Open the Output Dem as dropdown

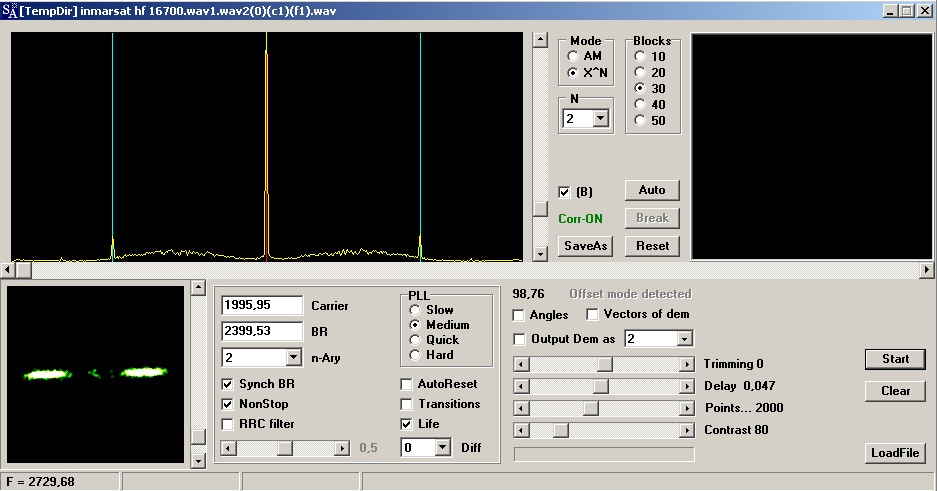coord(685,339)
